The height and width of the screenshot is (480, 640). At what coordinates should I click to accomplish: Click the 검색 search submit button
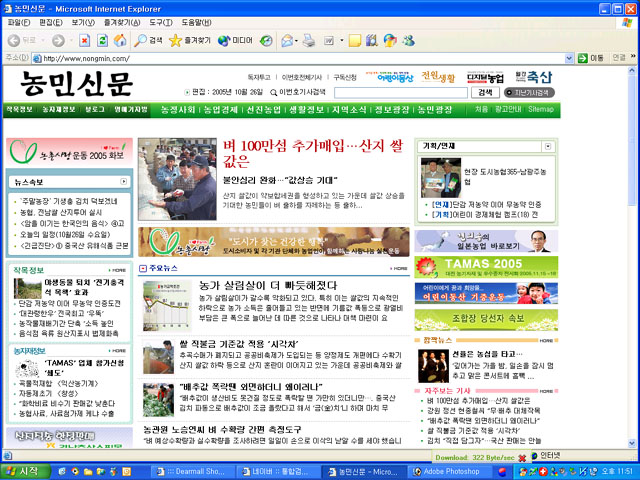click(x=485, y=93)
